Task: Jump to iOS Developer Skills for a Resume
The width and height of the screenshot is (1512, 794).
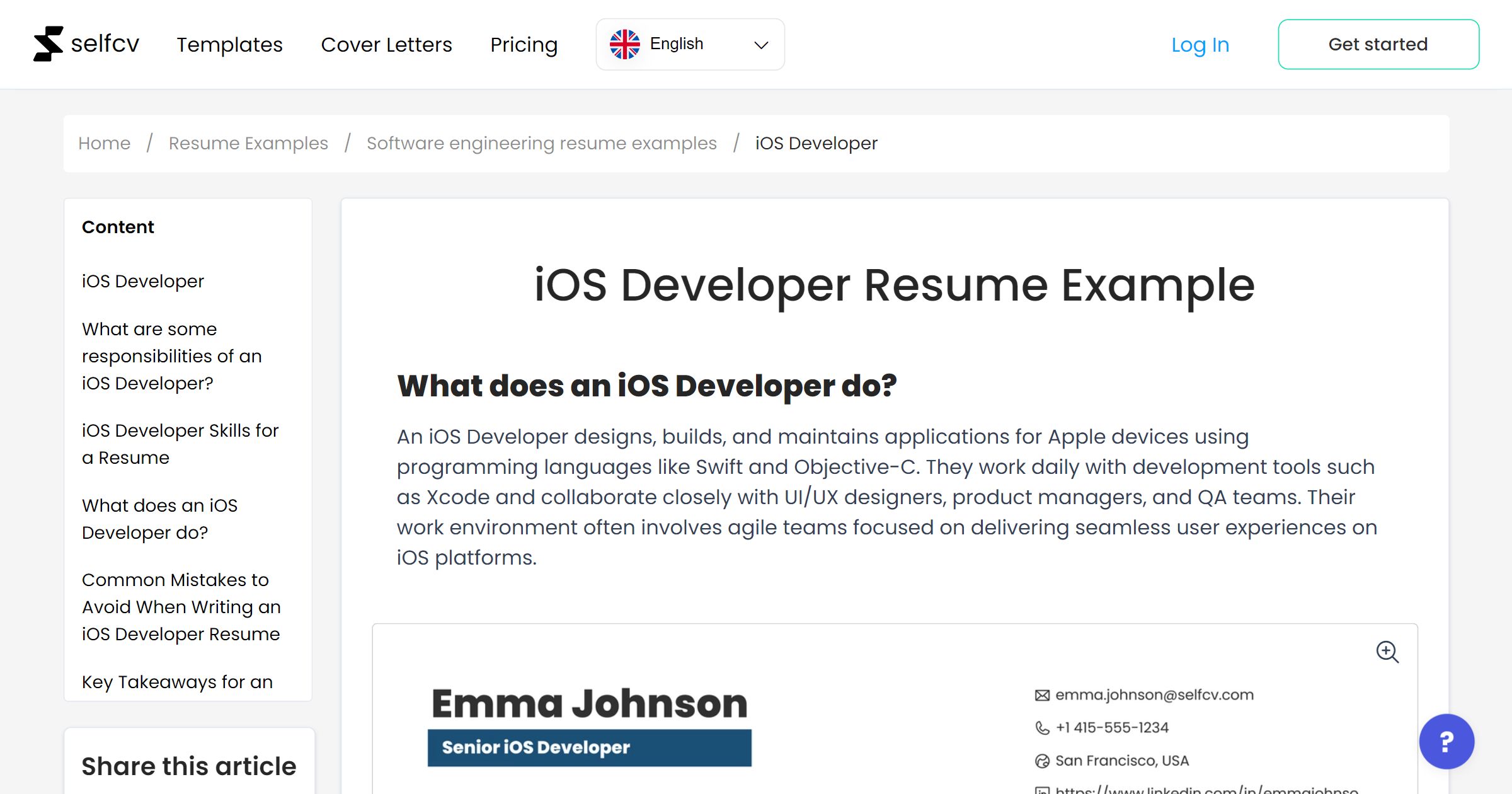Action: pos(180,444)
